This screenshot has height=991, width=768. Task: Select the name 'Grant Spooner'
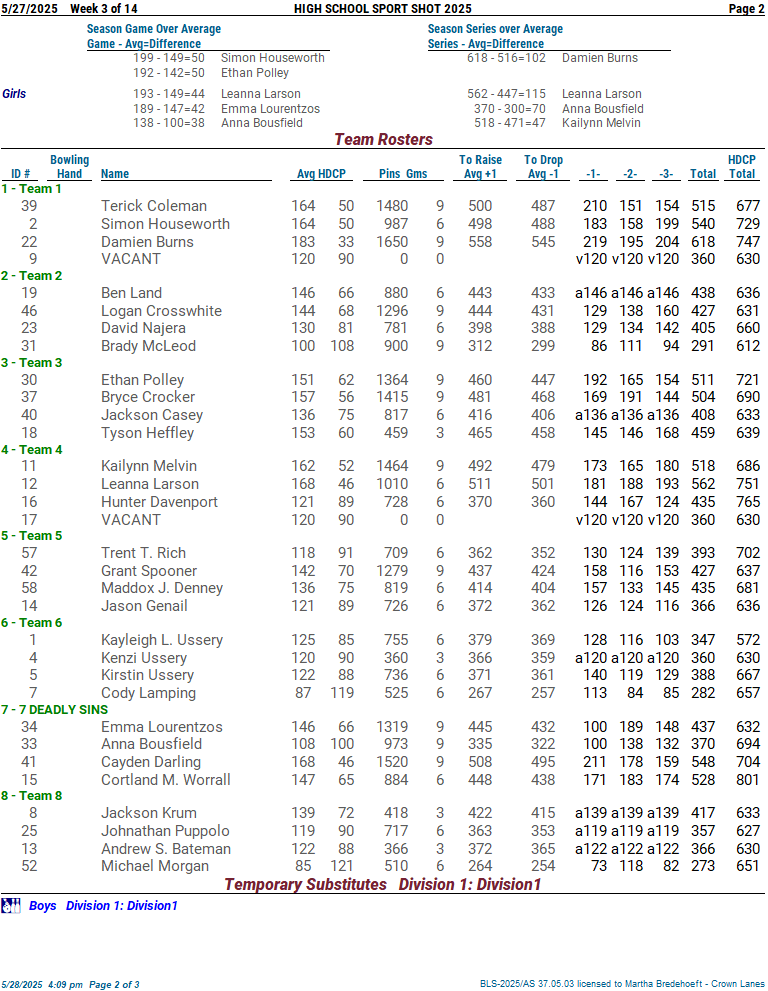(x=149, y=571)
